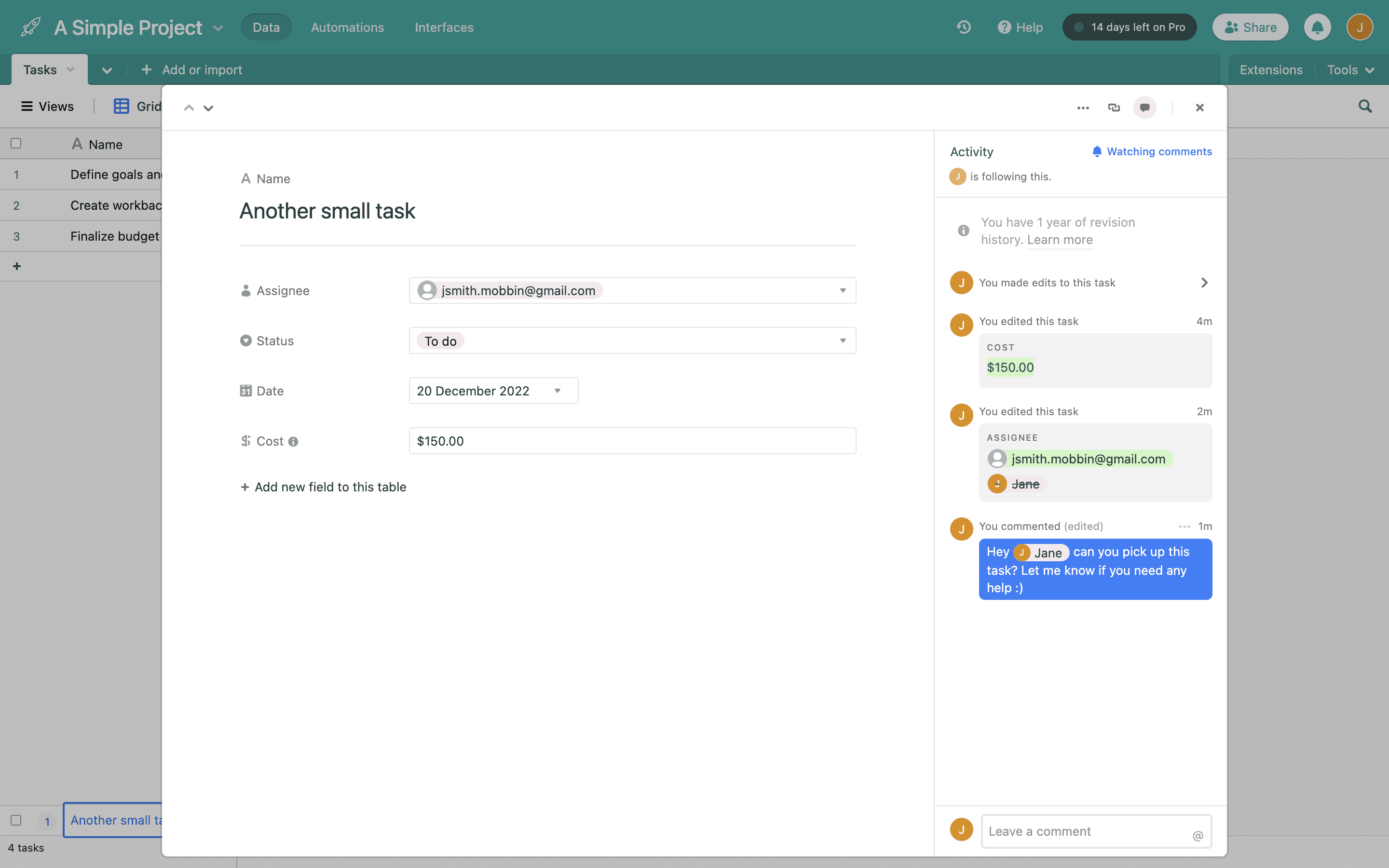Check the box for Another small task row
1389x868 pixels.
coord(16,820)
